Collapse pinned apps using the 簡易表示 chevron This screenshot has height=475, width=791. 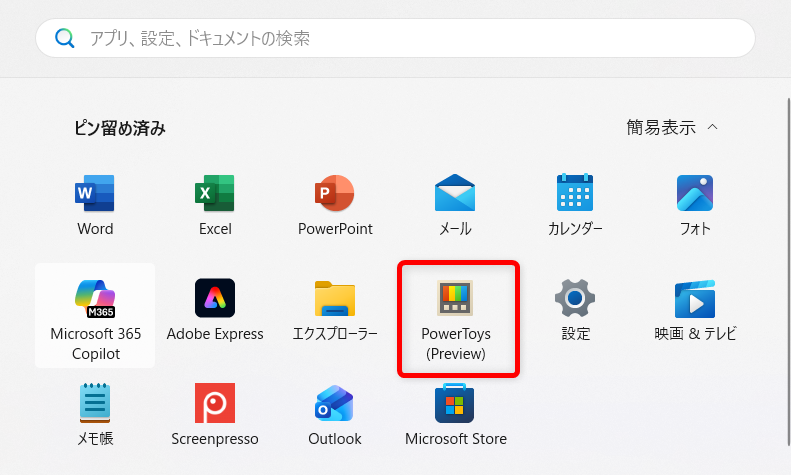[712, 127]
